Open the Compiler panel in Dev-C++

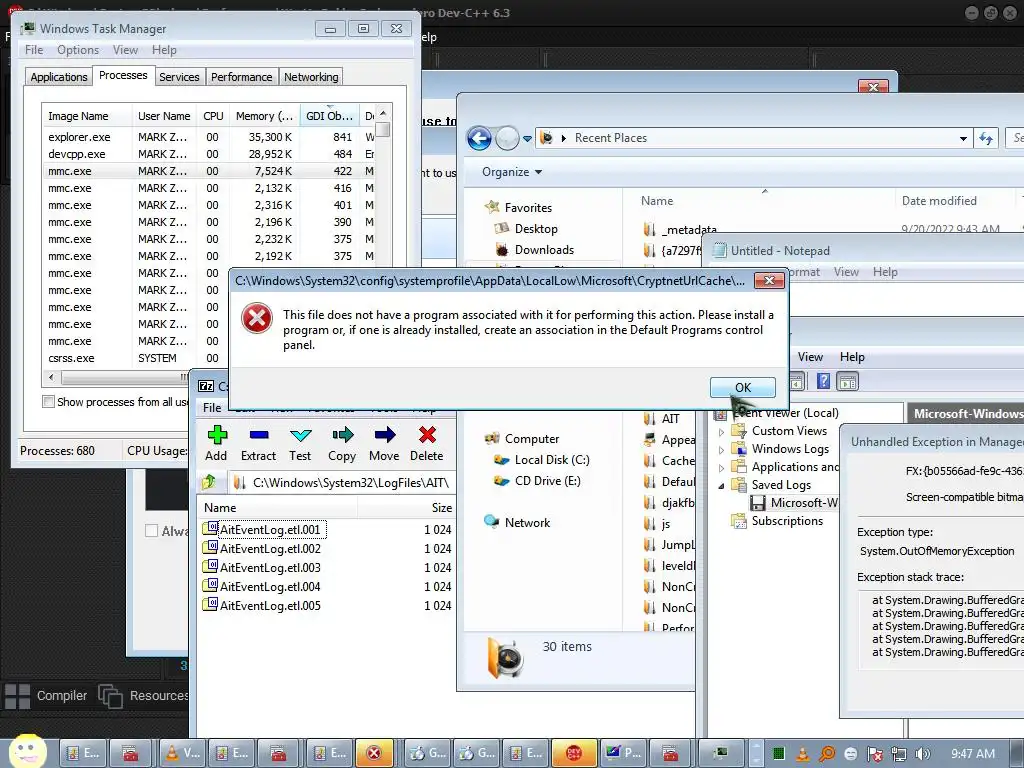46,696
